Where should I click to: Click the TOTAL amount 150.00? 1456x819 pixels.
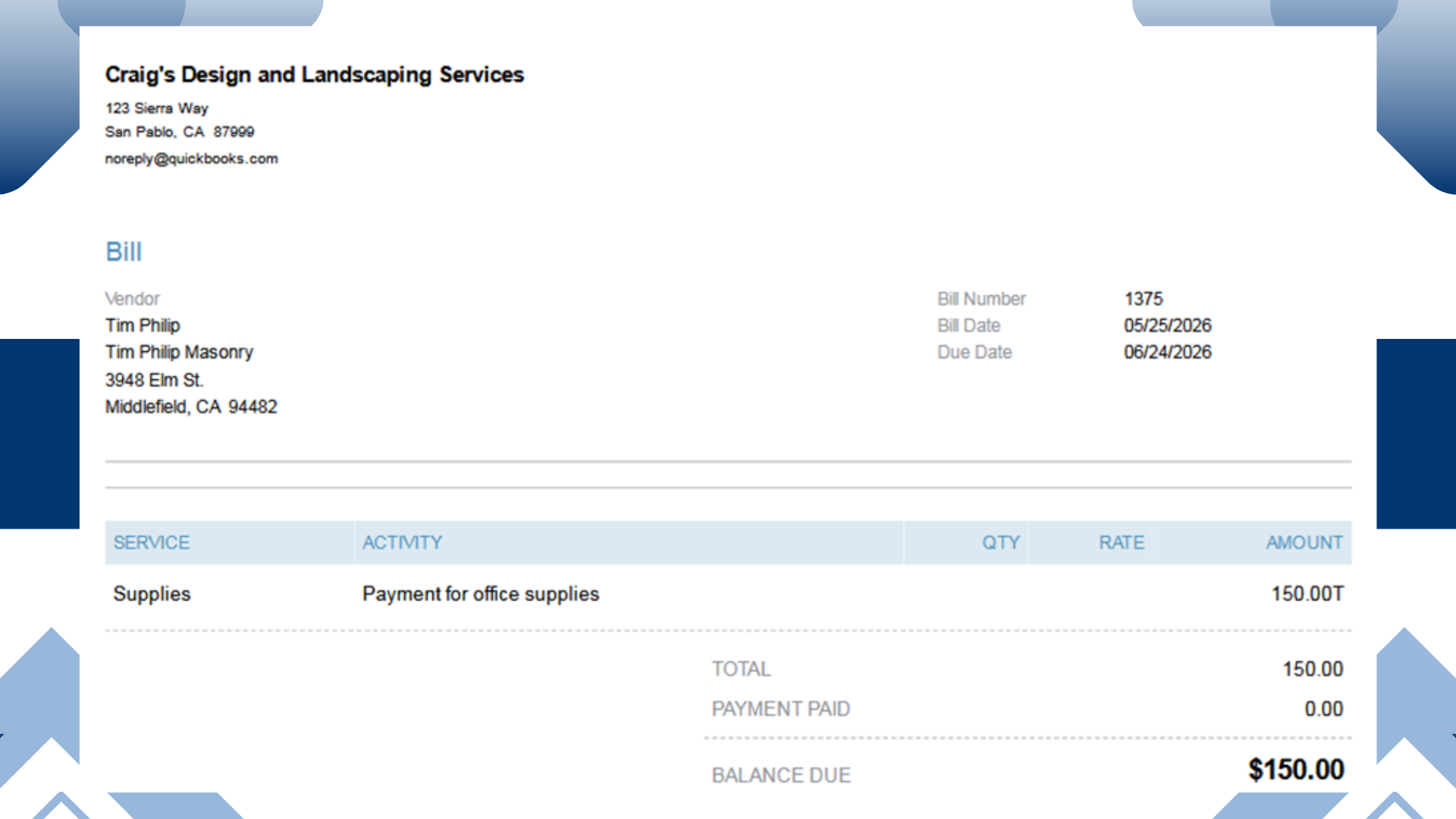point(1313,669)
